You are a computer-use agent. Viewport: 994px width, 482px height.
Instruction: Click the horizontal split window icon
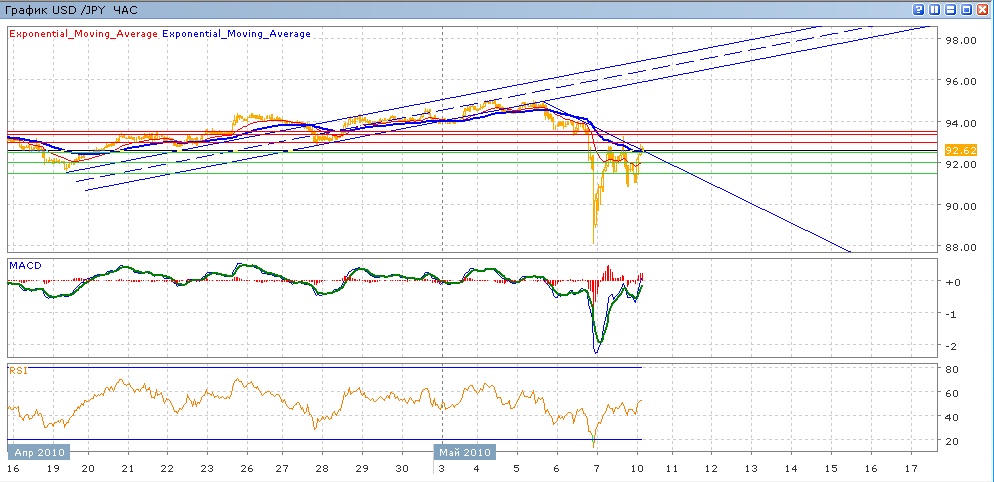951,9
